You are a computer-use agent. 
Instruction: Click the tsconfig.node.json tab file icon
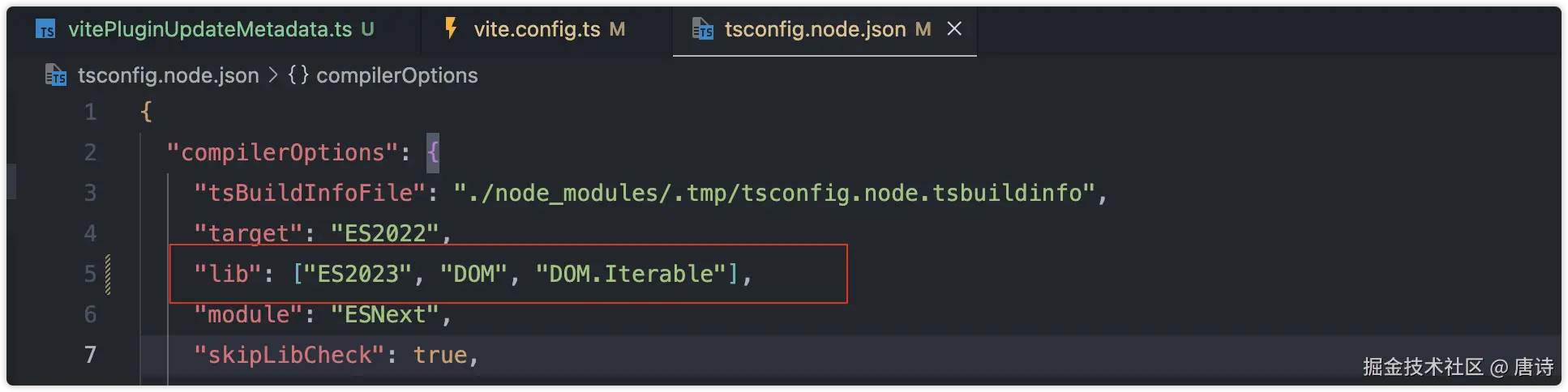coord(702,30)
